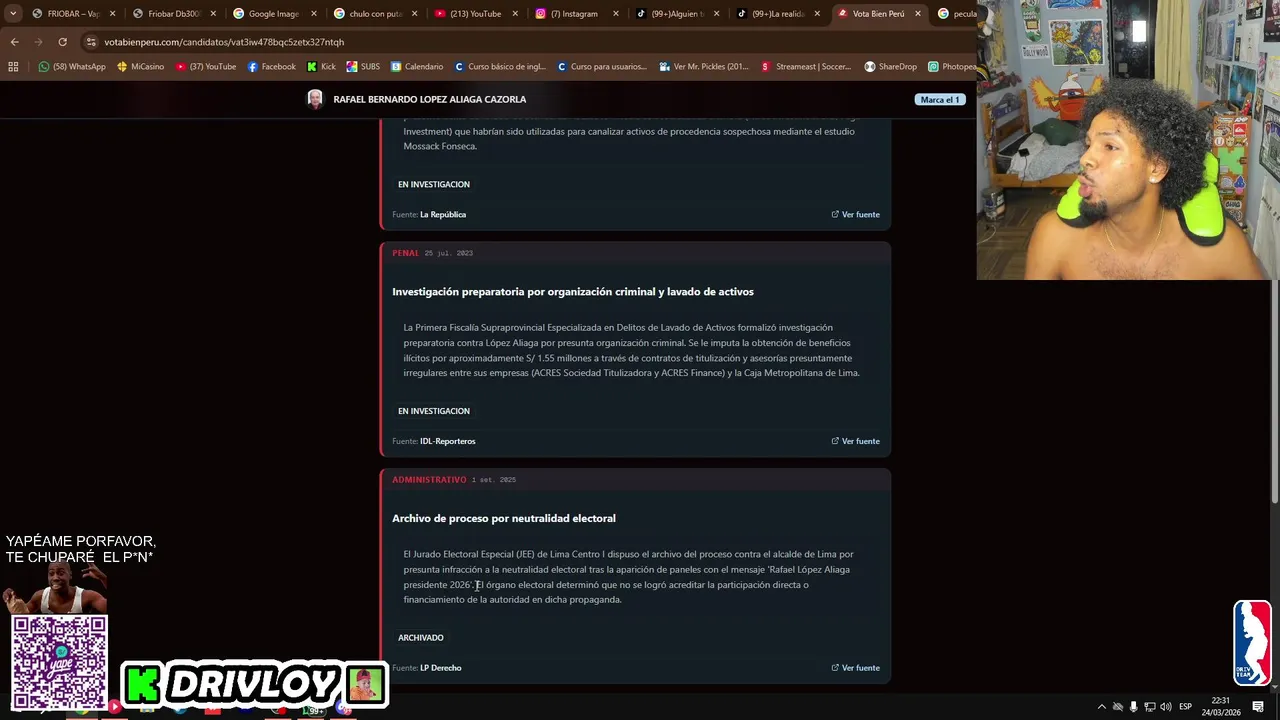Image resolution: width=1280 pixels, height=720 pixels.
Task: Open the network tray icon
Action: point(1149,707)
